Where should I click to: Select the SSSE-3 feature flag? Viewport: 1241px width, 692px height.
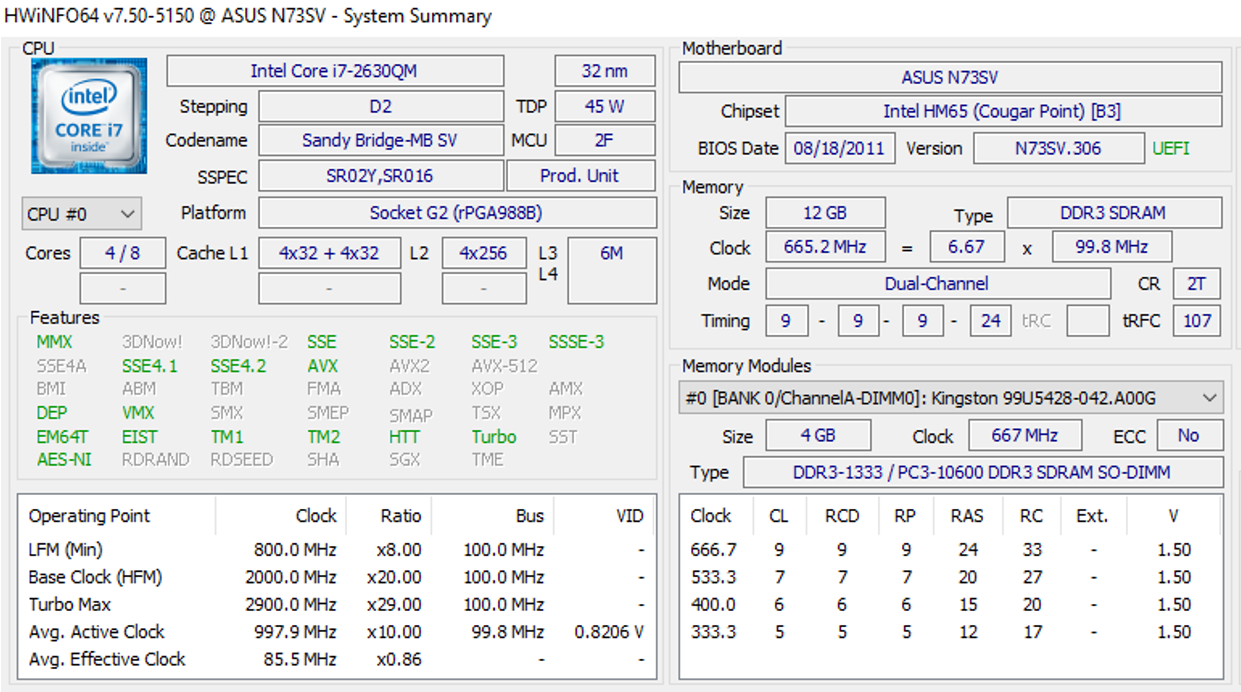coord(577,342)
